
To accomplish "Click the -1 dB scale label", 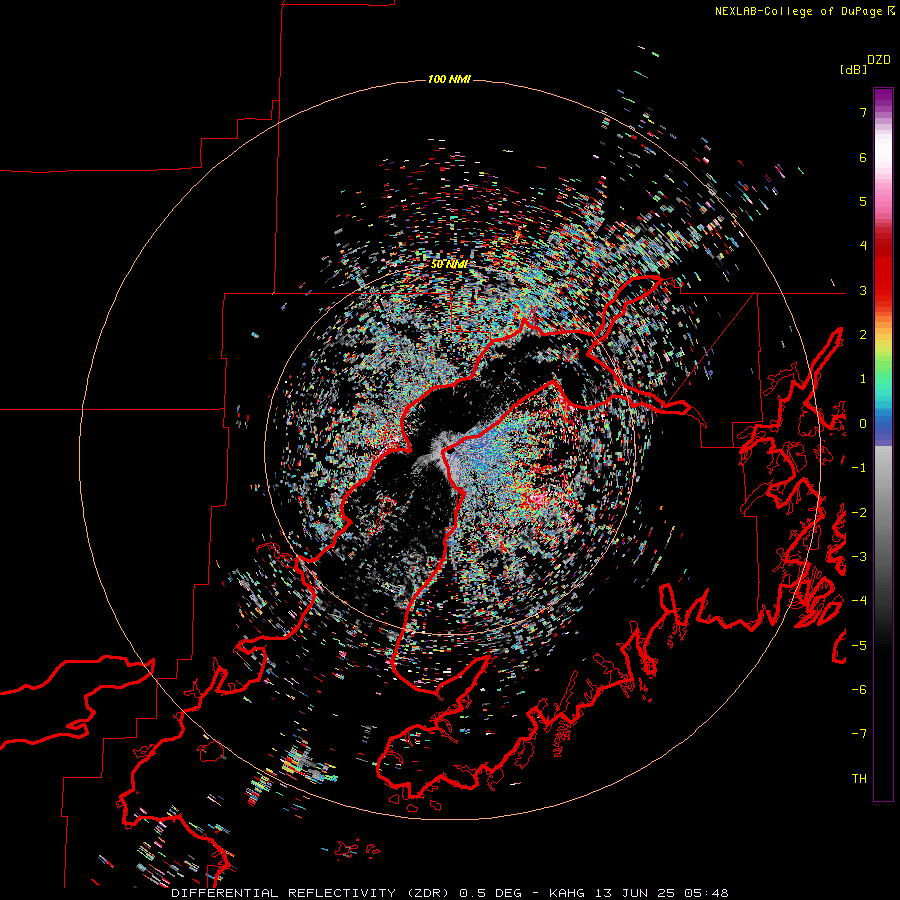I will (859, 468).
